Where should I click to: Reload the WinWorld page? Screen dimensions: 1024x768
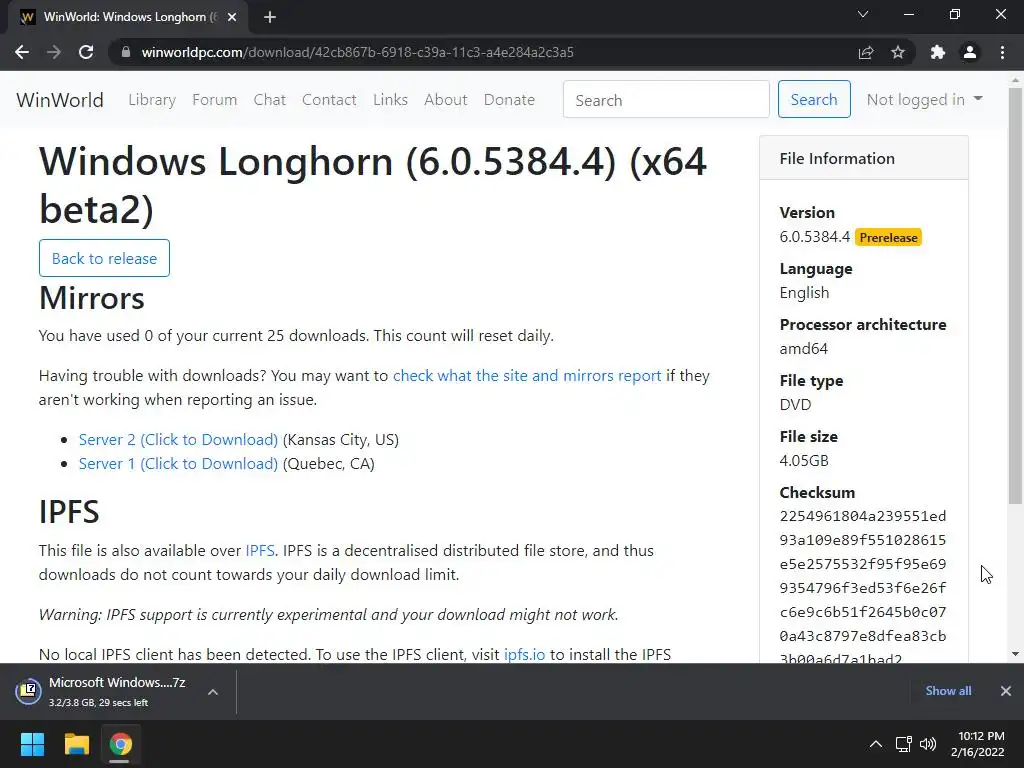click(86, 52)
